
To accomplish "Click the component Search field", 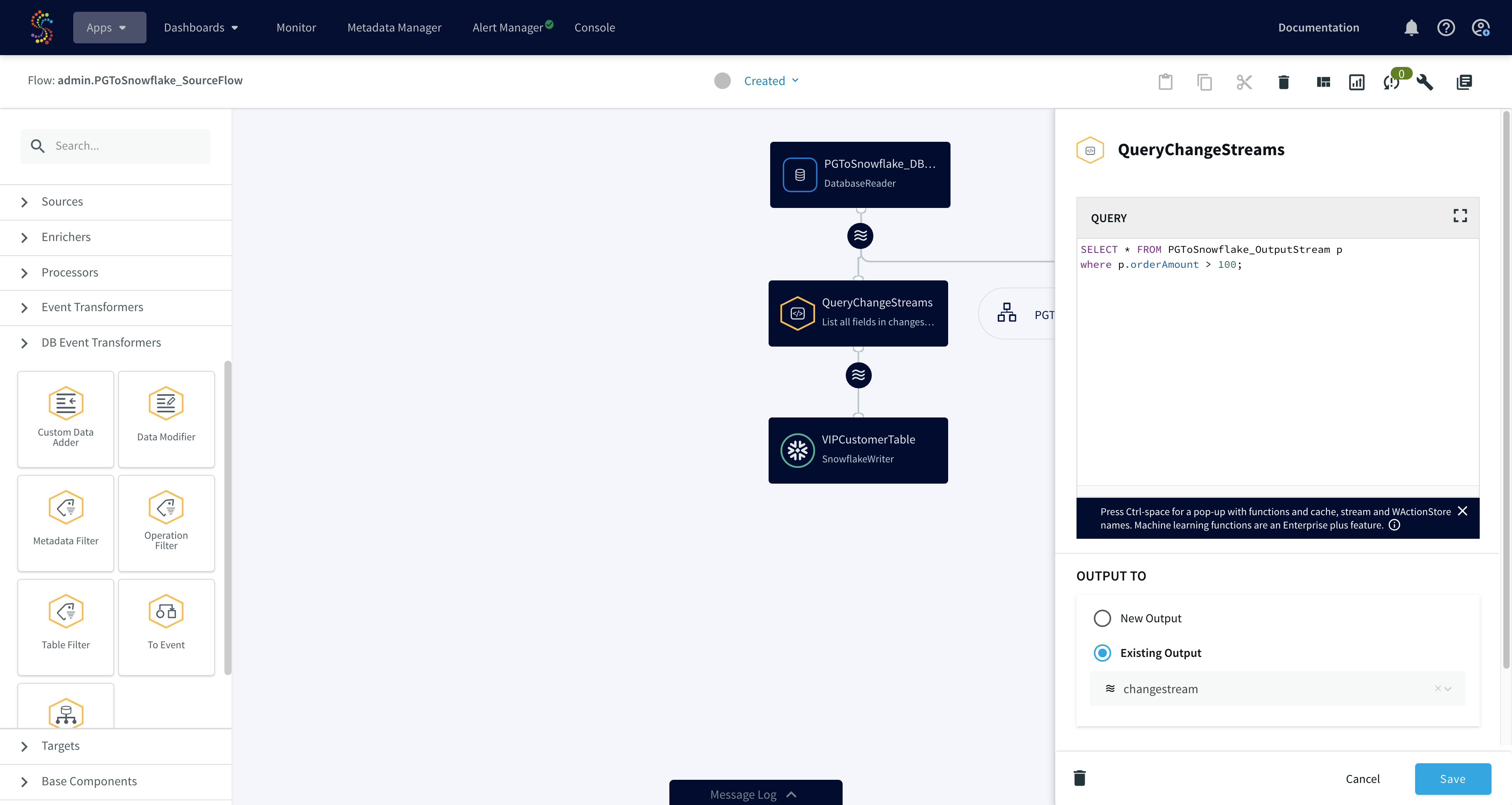I will tap(116, 146).
